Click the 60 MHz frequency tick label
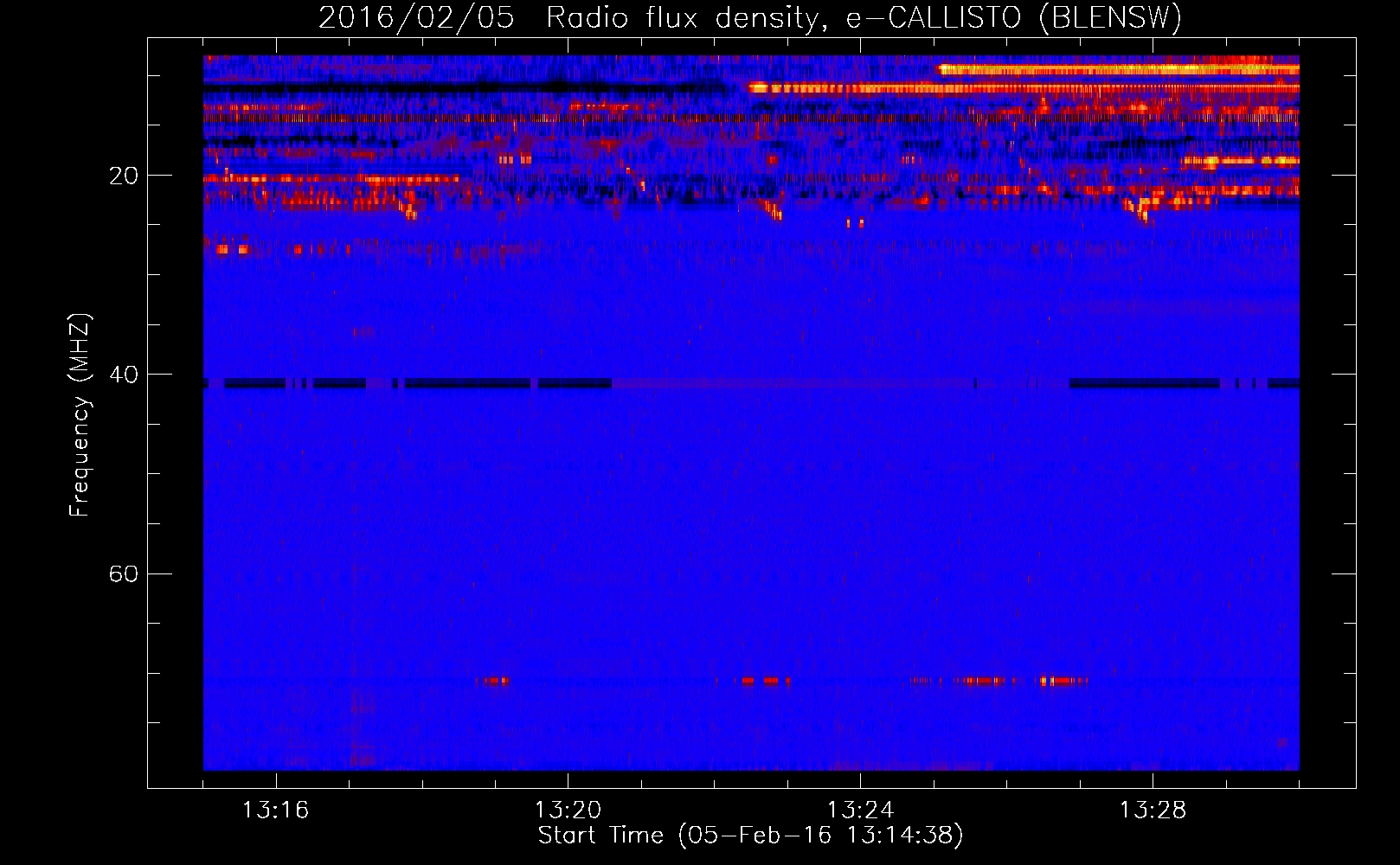 (x=123, y=573)
